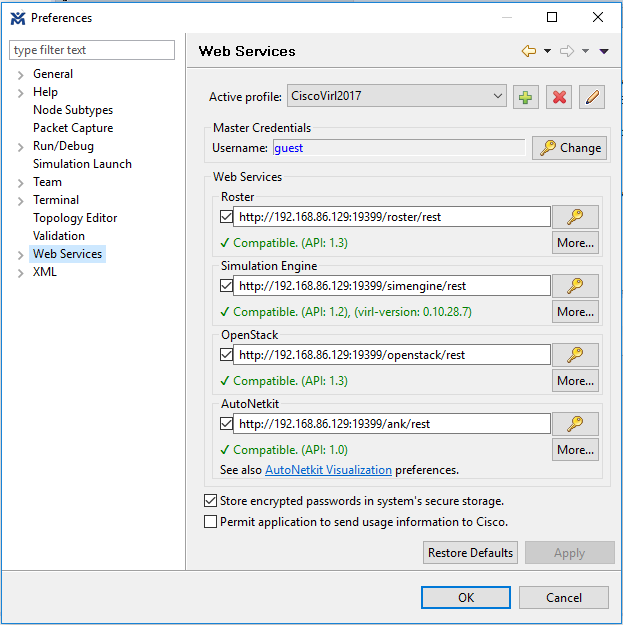Click More button for Simulation Engine

[575, 312]
